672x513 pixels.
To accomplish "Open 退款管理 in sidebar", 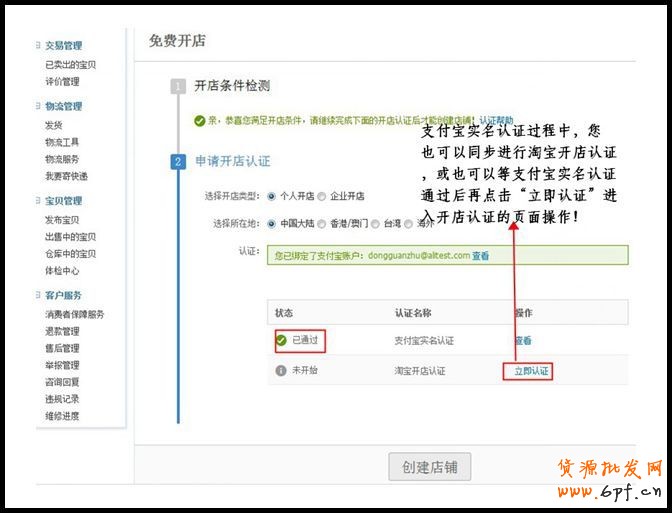I will pyautogui.click(x=62, y=331).
